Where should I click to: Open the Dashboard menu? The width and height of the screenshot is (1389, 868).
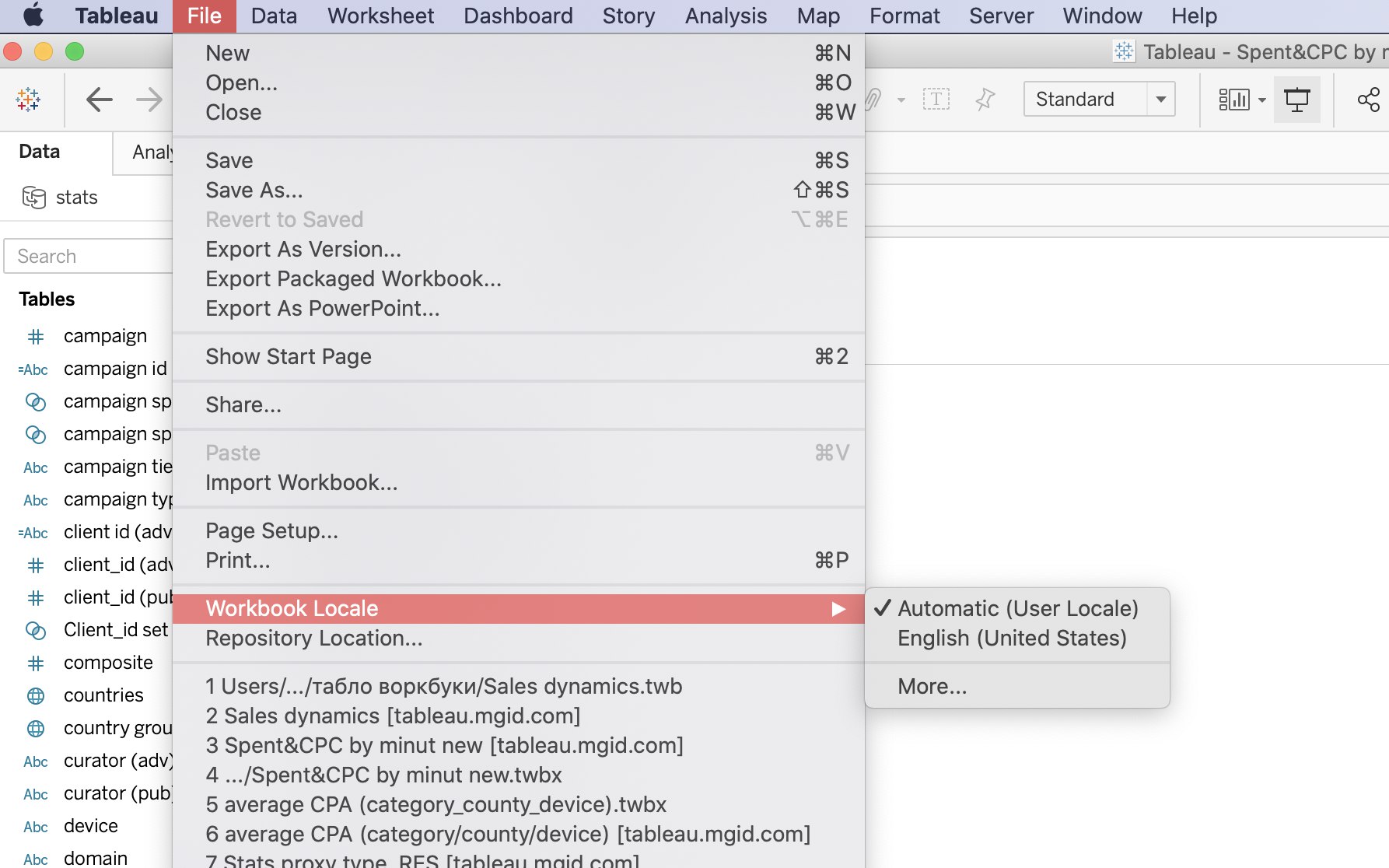coord(518,16)
